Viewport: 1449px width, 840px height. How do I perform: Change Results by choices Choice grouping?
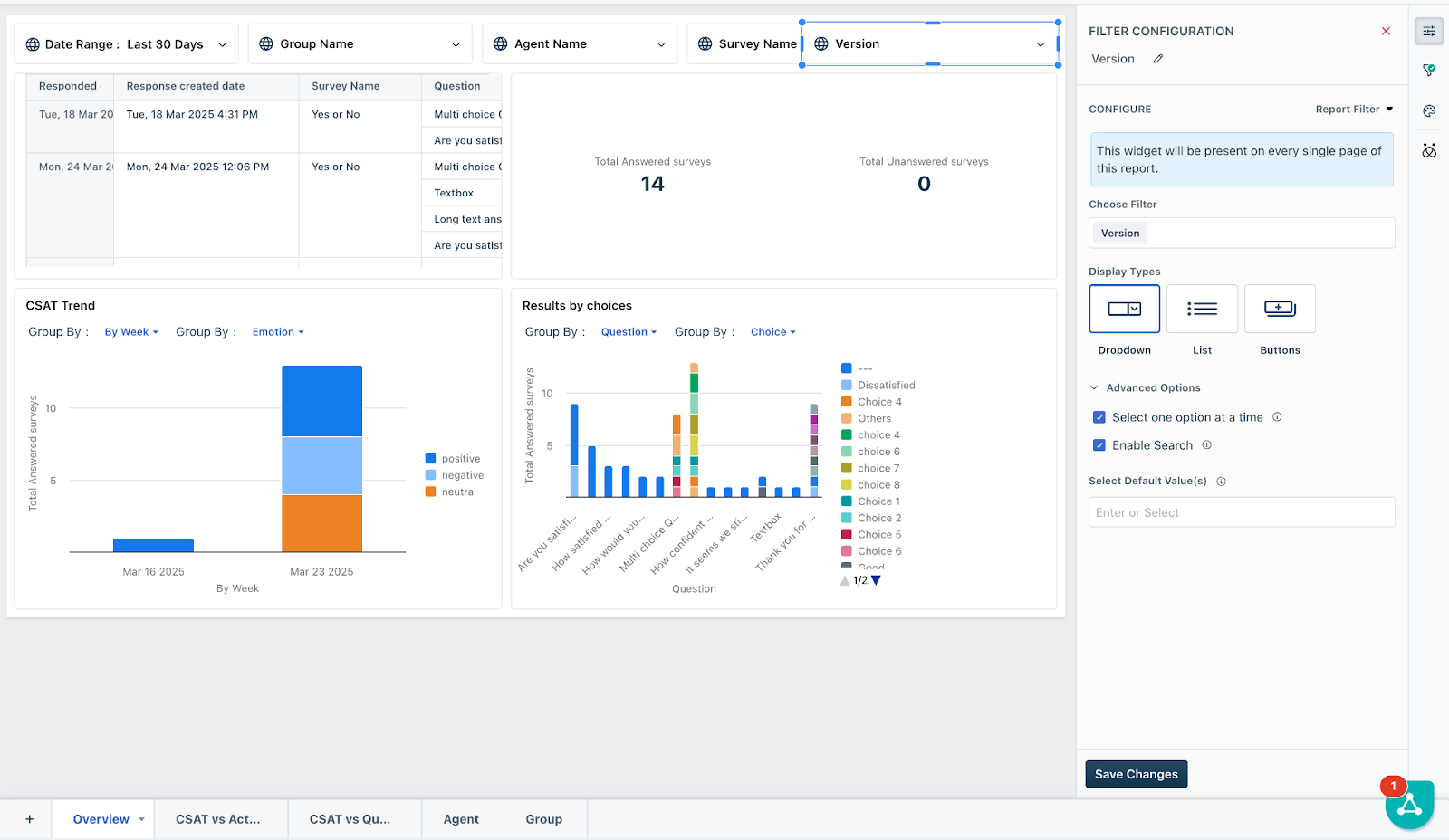(x=772, y=332)
